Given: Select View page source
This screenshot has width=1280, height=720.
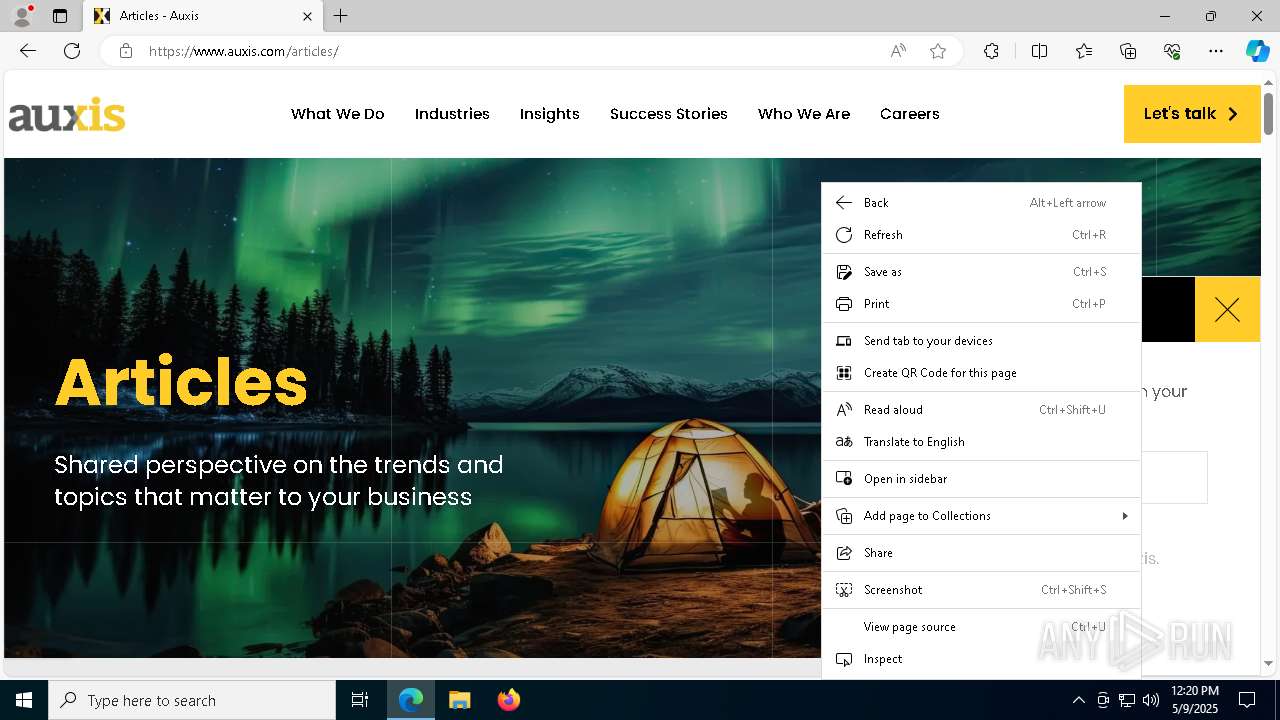Looking at the screenshot, I should (x=981, y=627).
